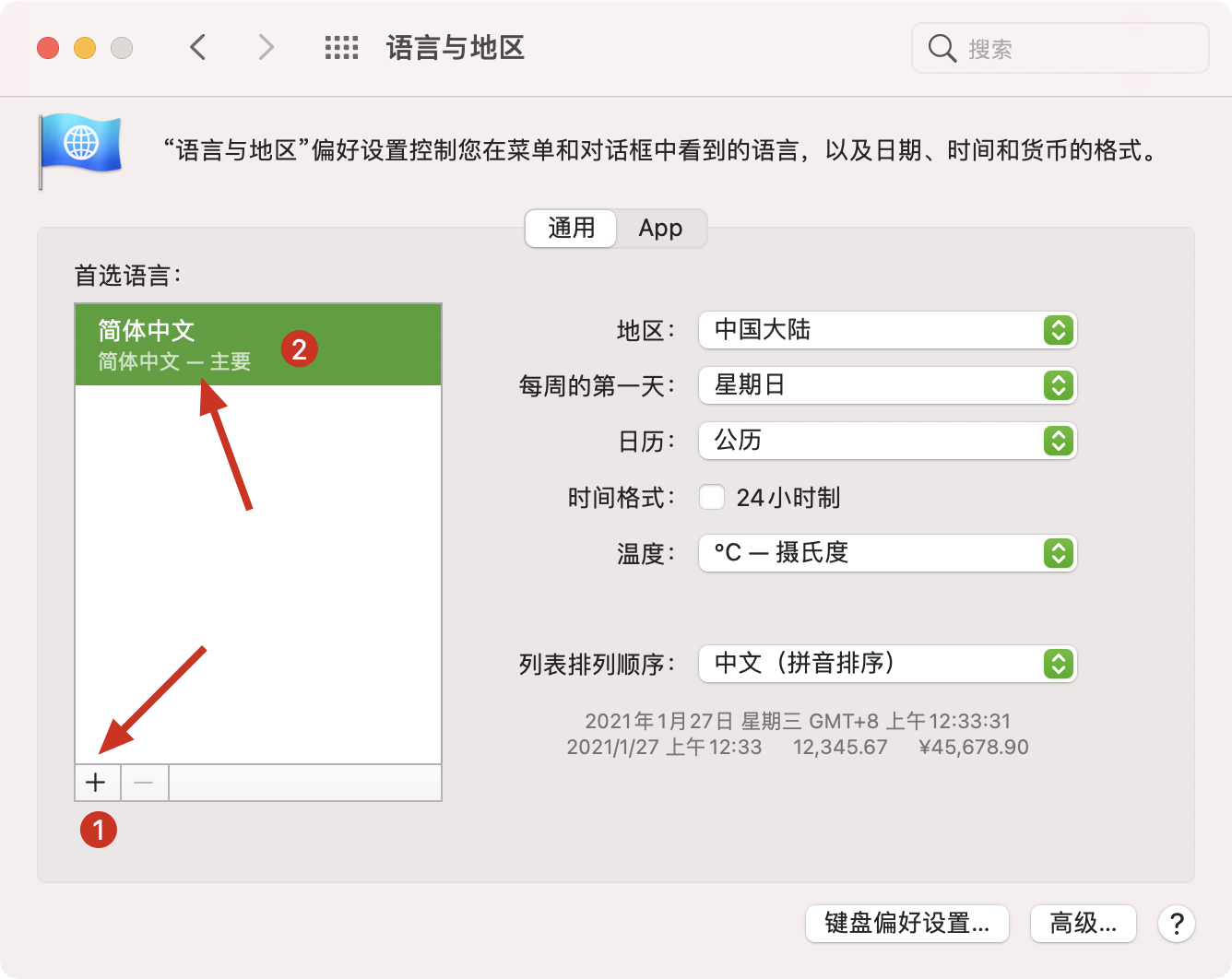
Task: Open help with question mark button
Action: (x=1176, y=923)
